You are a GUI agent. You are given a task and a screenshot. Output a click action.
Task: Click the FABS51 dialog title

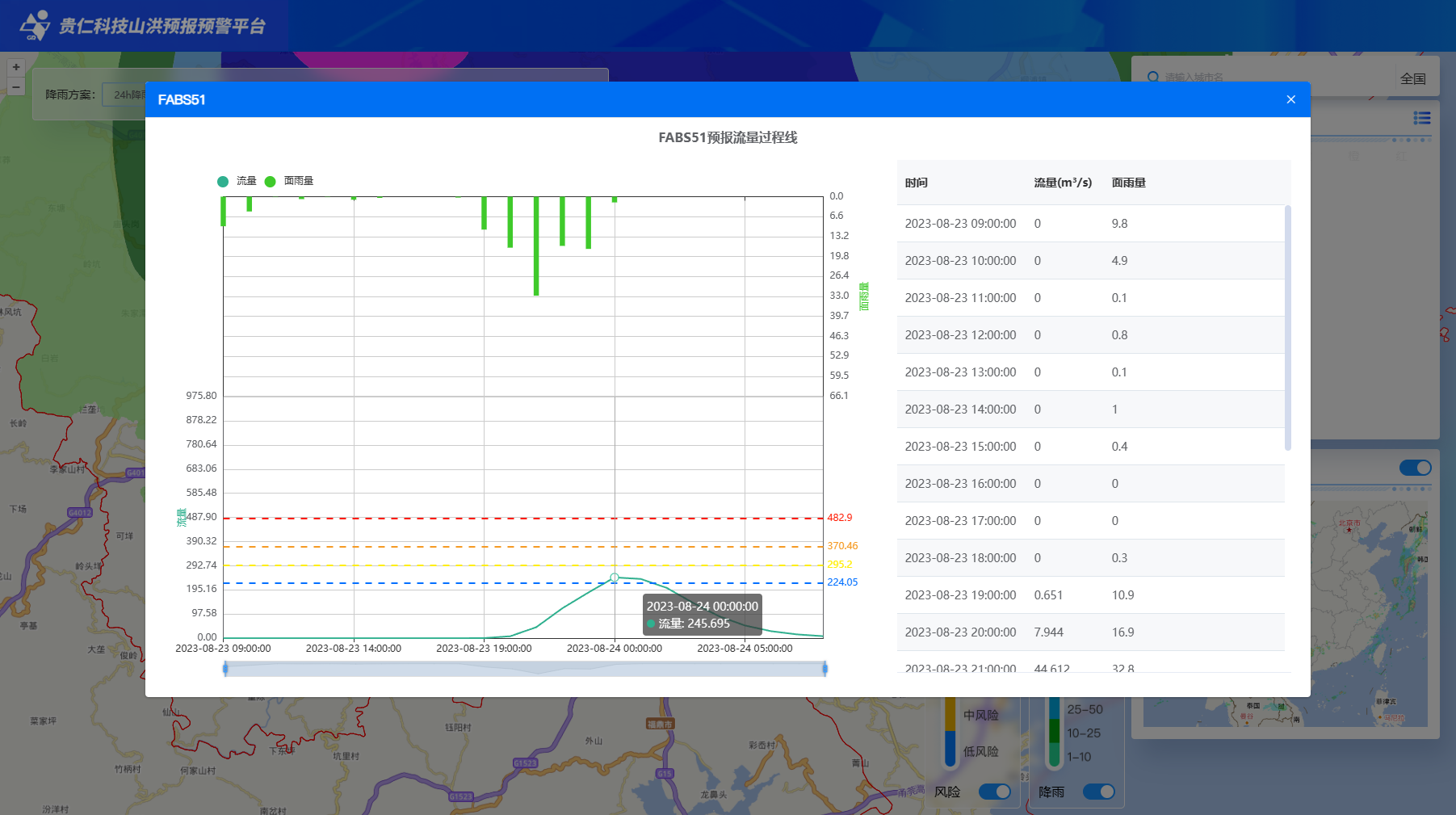(182, 99)
